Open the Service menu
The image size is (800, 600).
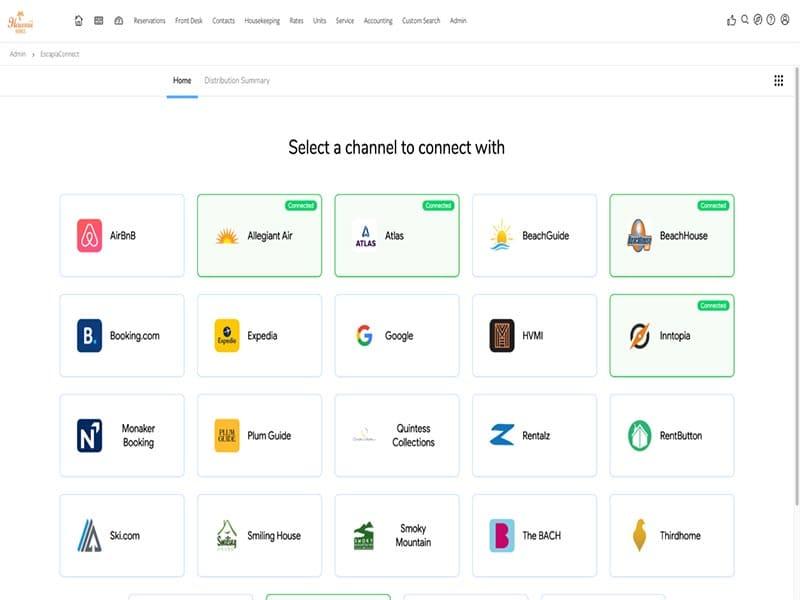pos(345,21)
